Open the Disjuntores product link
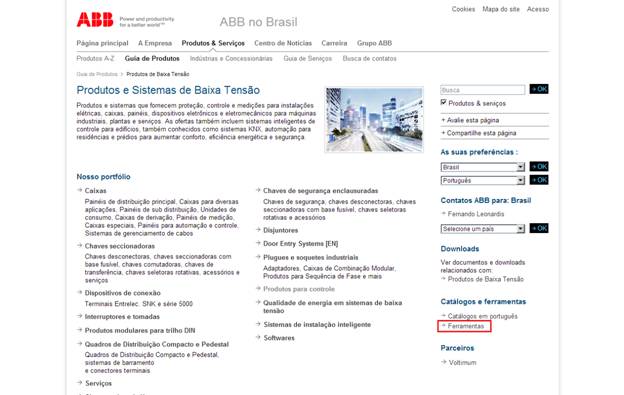624x395 pixels. pyautogui.click(x=280, y=230)
